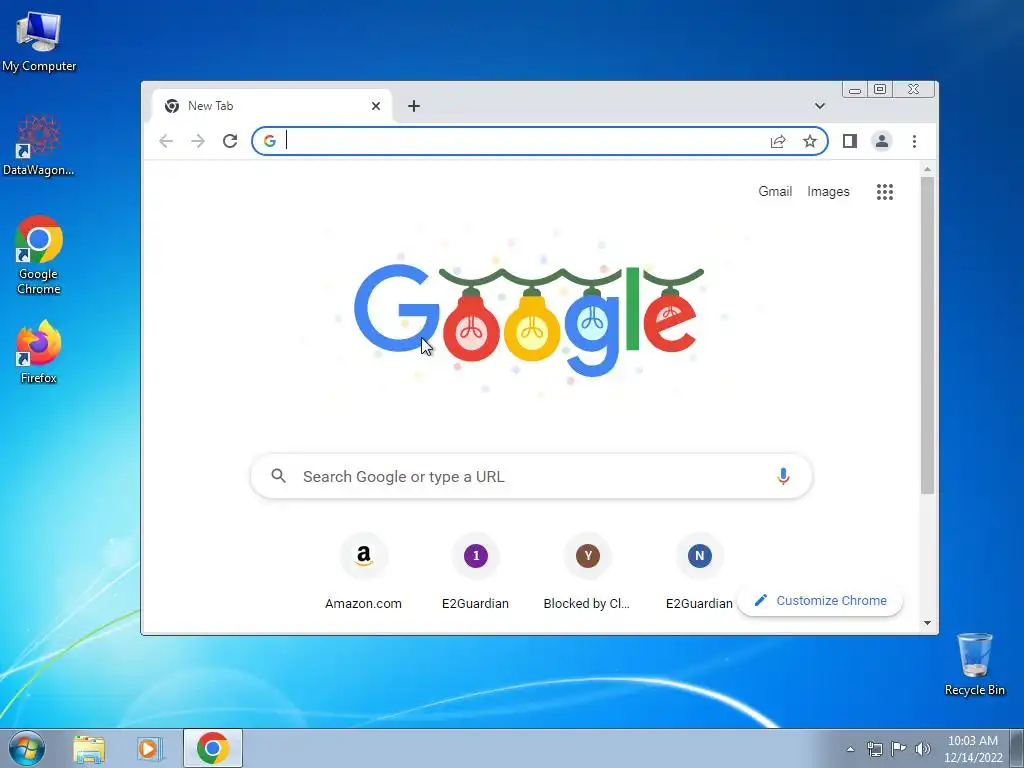Open the purple E2Guardian shortcut
The image size is (1024, 768).
point(475,572)
